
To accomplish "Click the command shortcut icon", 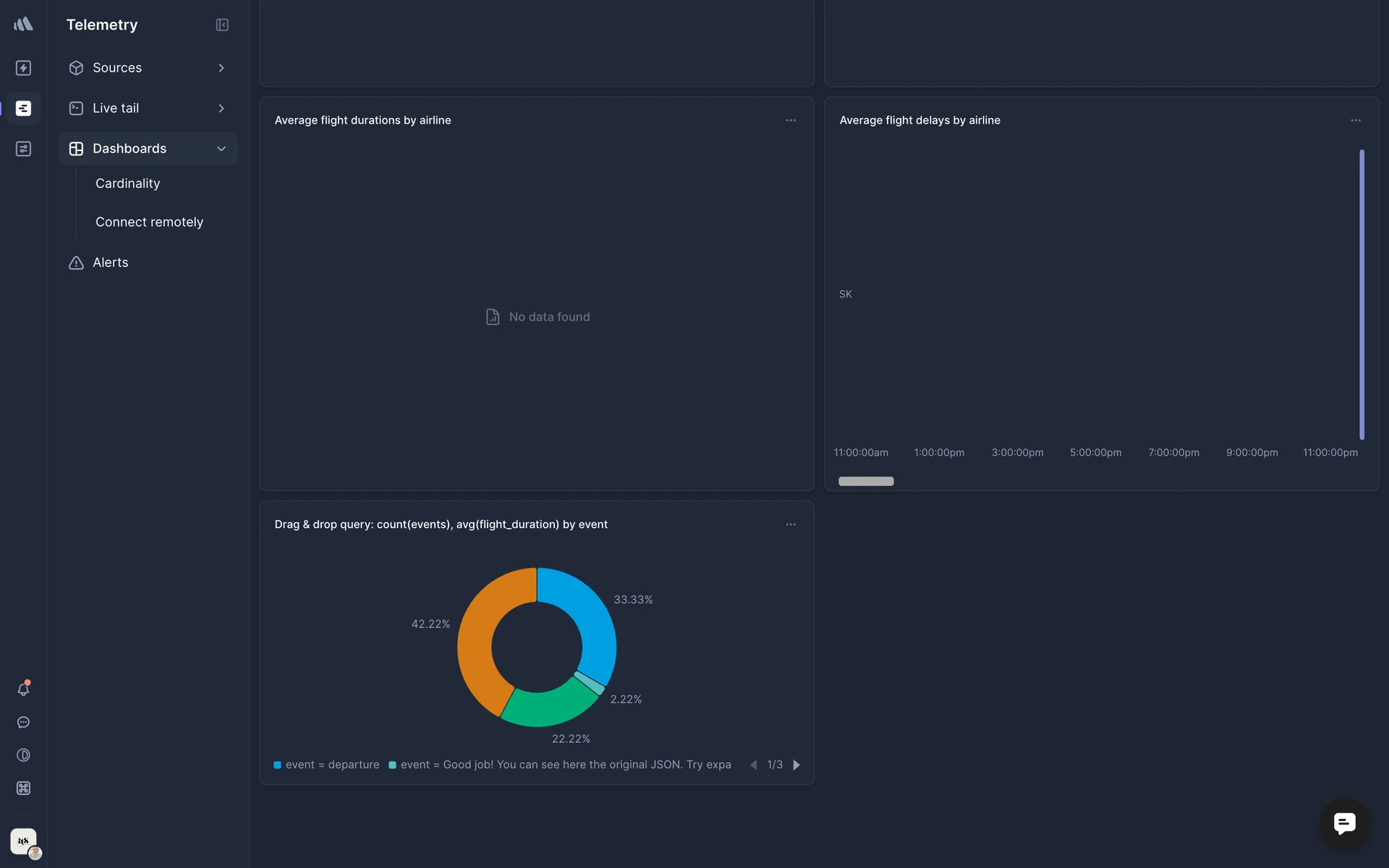I will 23,788.
